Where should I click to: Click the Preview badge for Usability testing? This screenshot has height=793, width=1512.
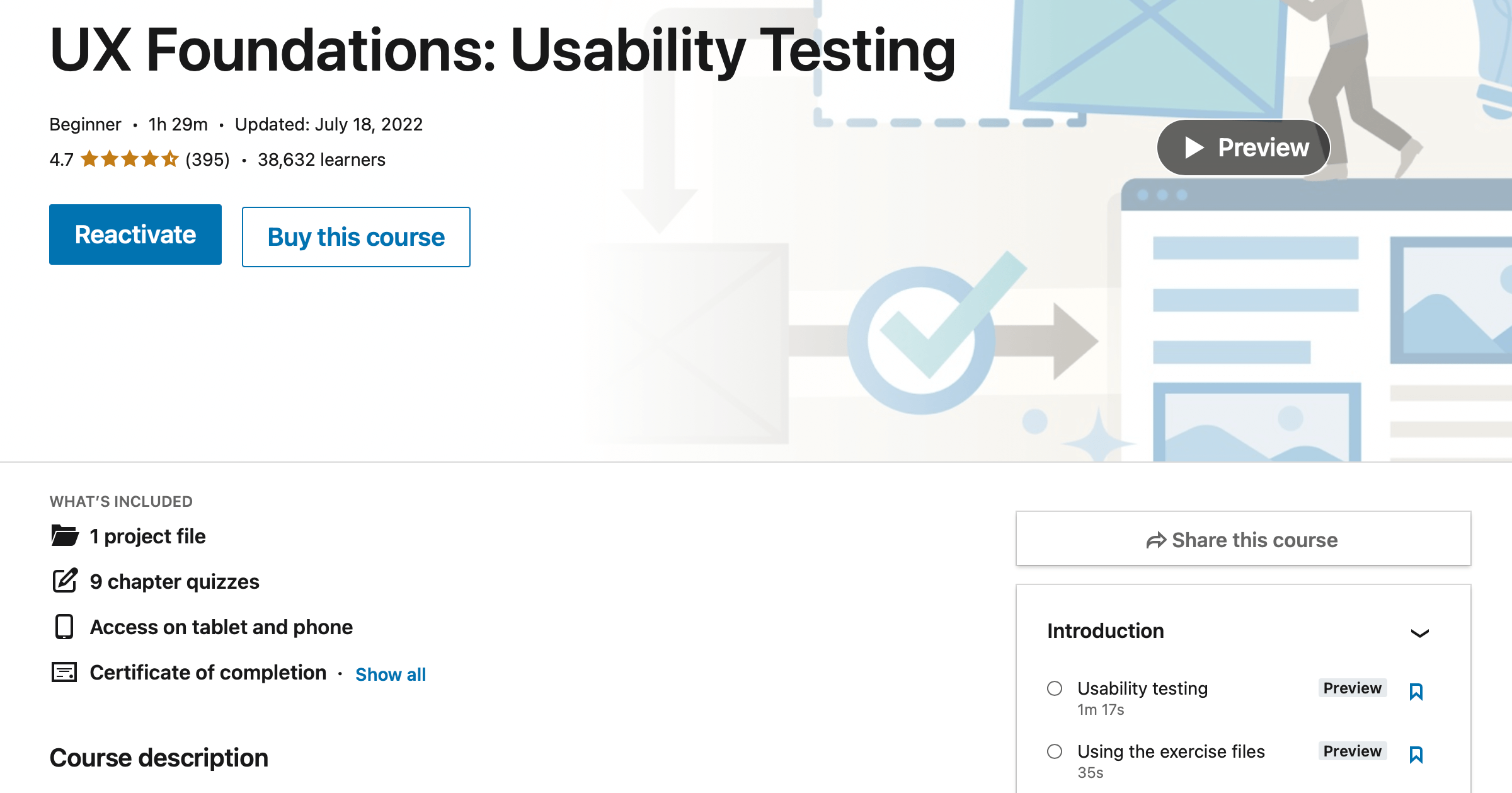tap(1352, 688)
